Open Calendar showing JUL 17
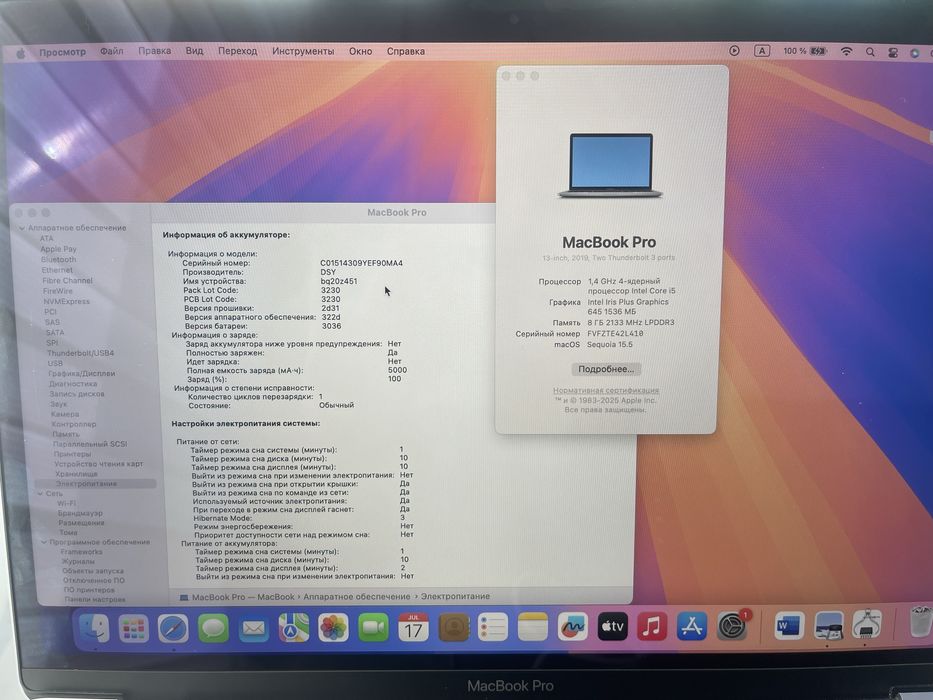The height and width of the screenshot is (700, 933). pyautogui.click(x=414, y=627)
